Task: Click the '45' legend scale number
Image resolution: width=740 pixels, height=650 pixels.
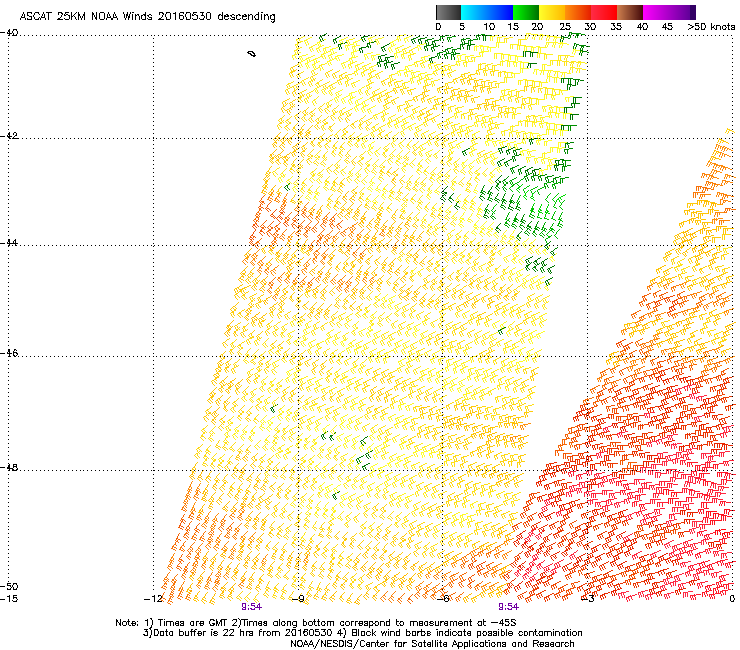Action: click(667, 27)
